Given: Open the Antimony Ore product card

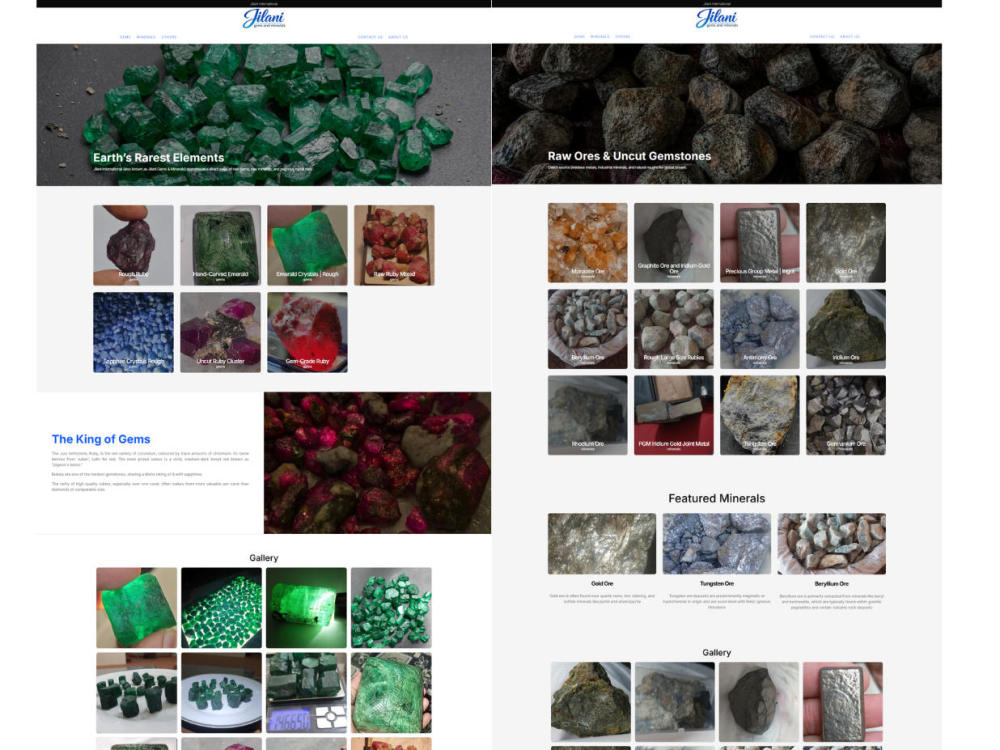Looking at the screenshot, I should pyautogui.click(x=760, y=328).
